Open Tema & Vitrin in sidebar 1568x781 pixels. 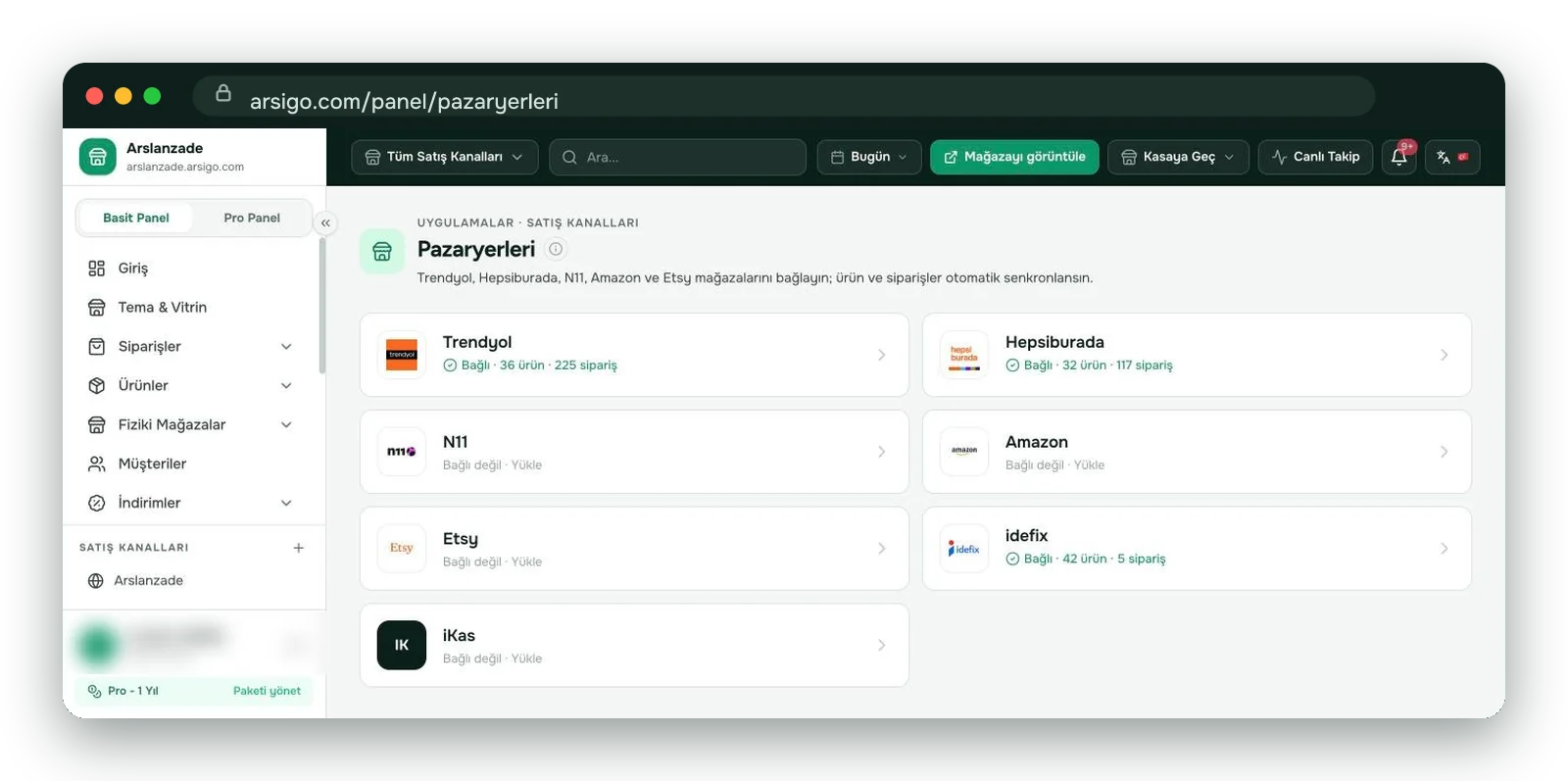tap(194, 308)
